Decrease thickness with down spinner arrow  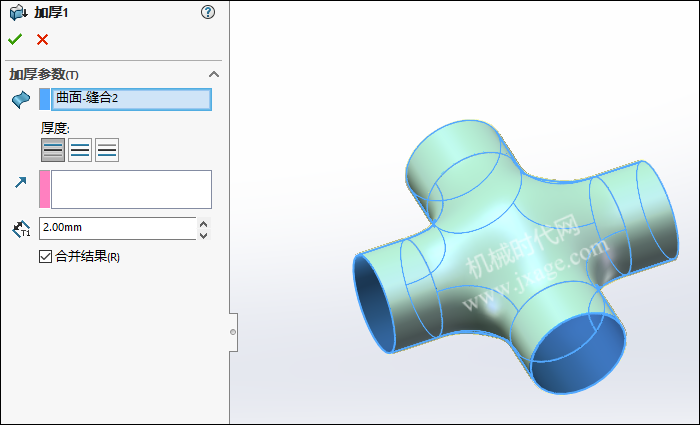(204, 235)
